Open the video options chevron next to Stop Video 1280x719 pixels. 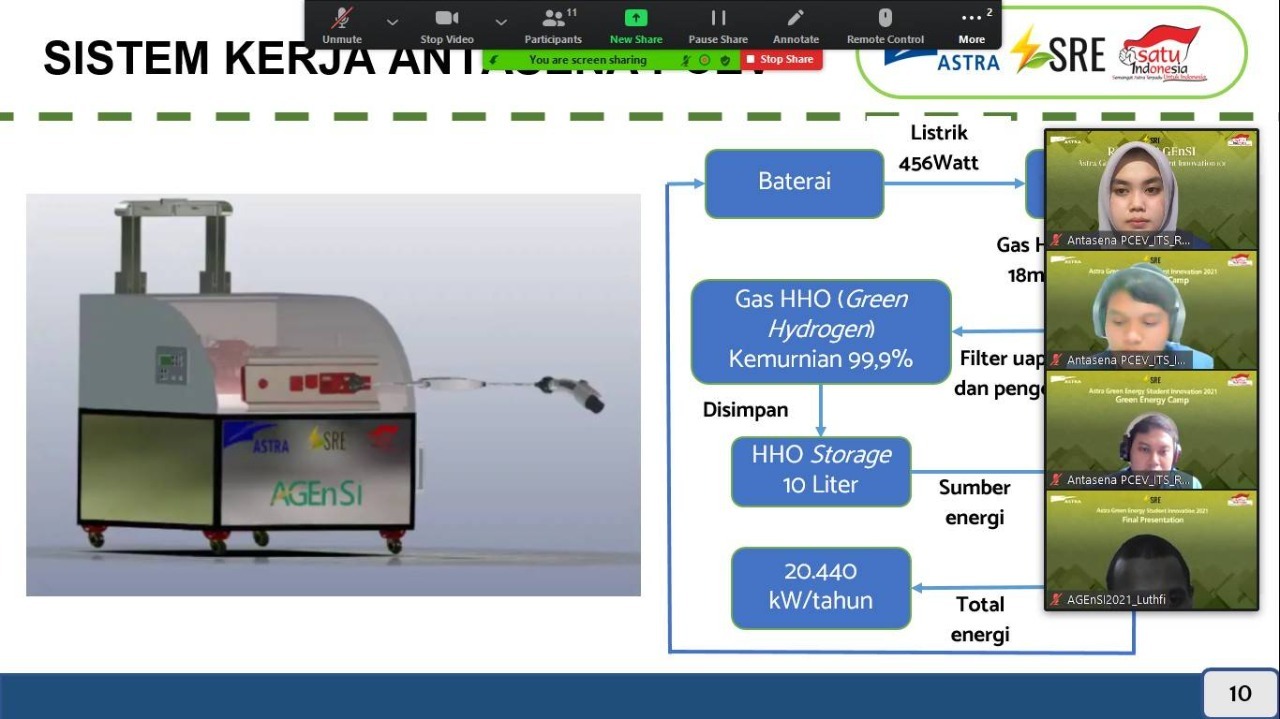[500, 21]
